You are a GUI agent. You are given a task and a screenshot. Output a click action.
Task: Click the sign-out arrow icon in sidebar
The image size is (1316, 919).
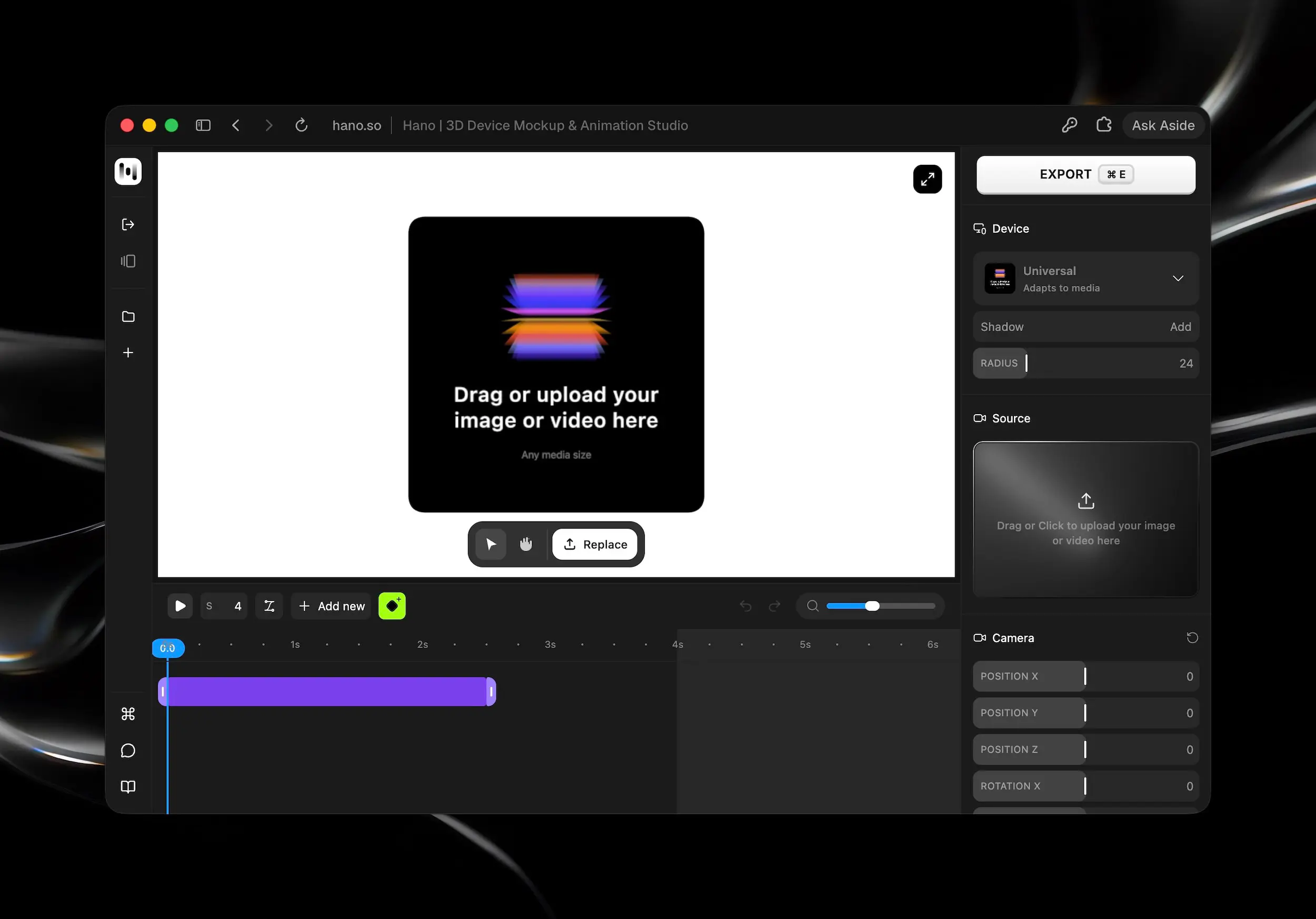[x=128, y=224]
